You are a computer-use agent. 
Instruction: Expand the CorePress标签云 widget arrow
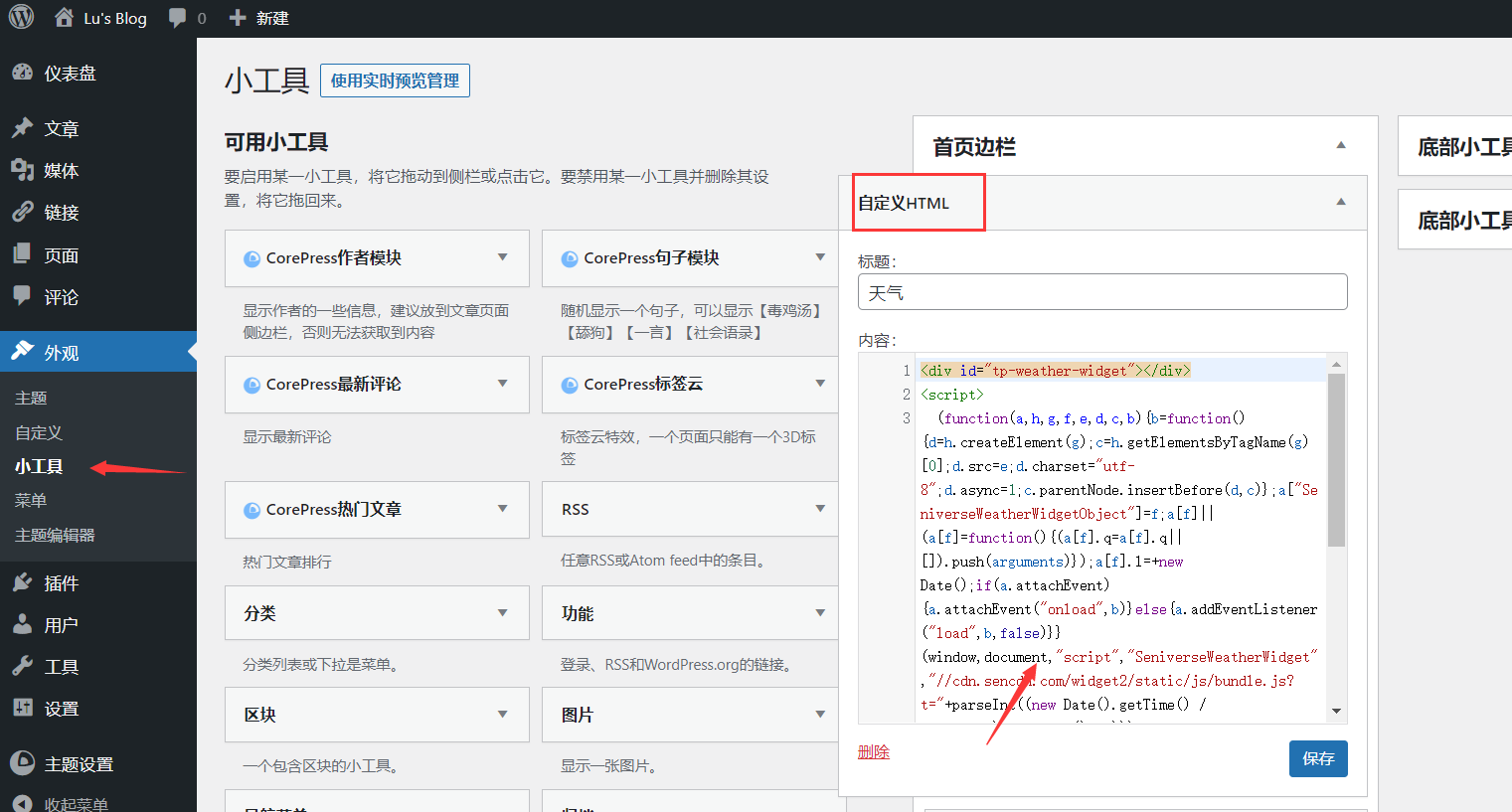tap(820, 384)
